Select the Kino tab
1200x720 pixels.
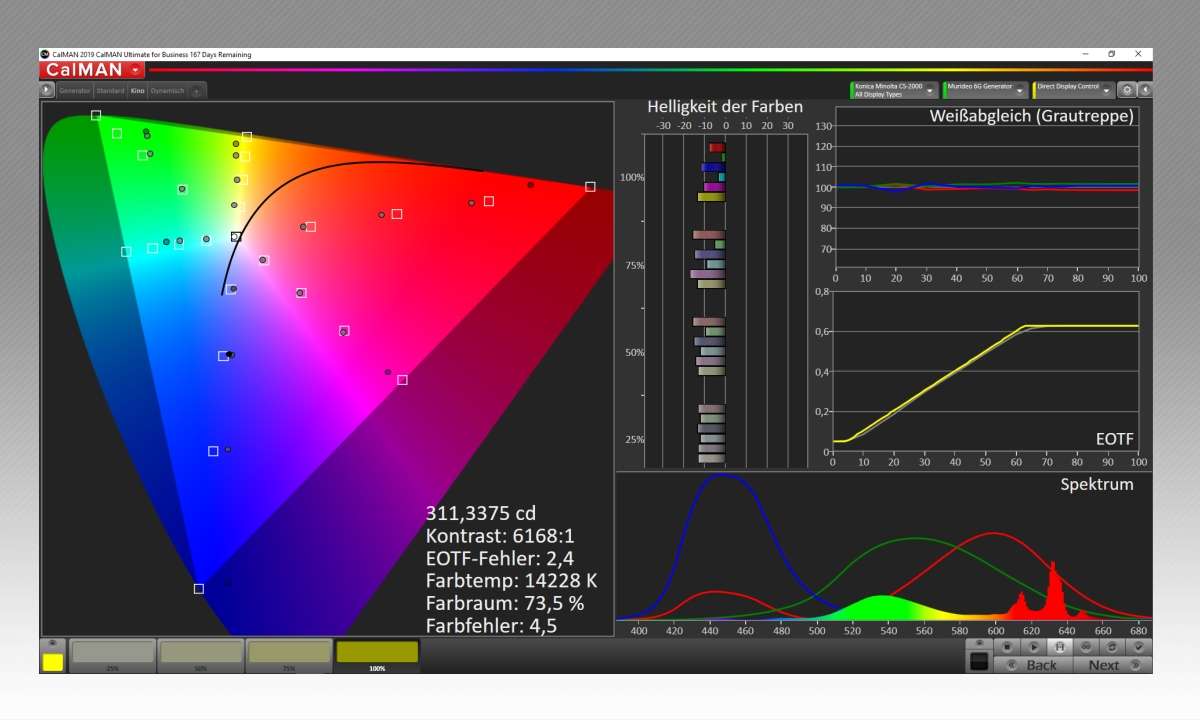138,91
